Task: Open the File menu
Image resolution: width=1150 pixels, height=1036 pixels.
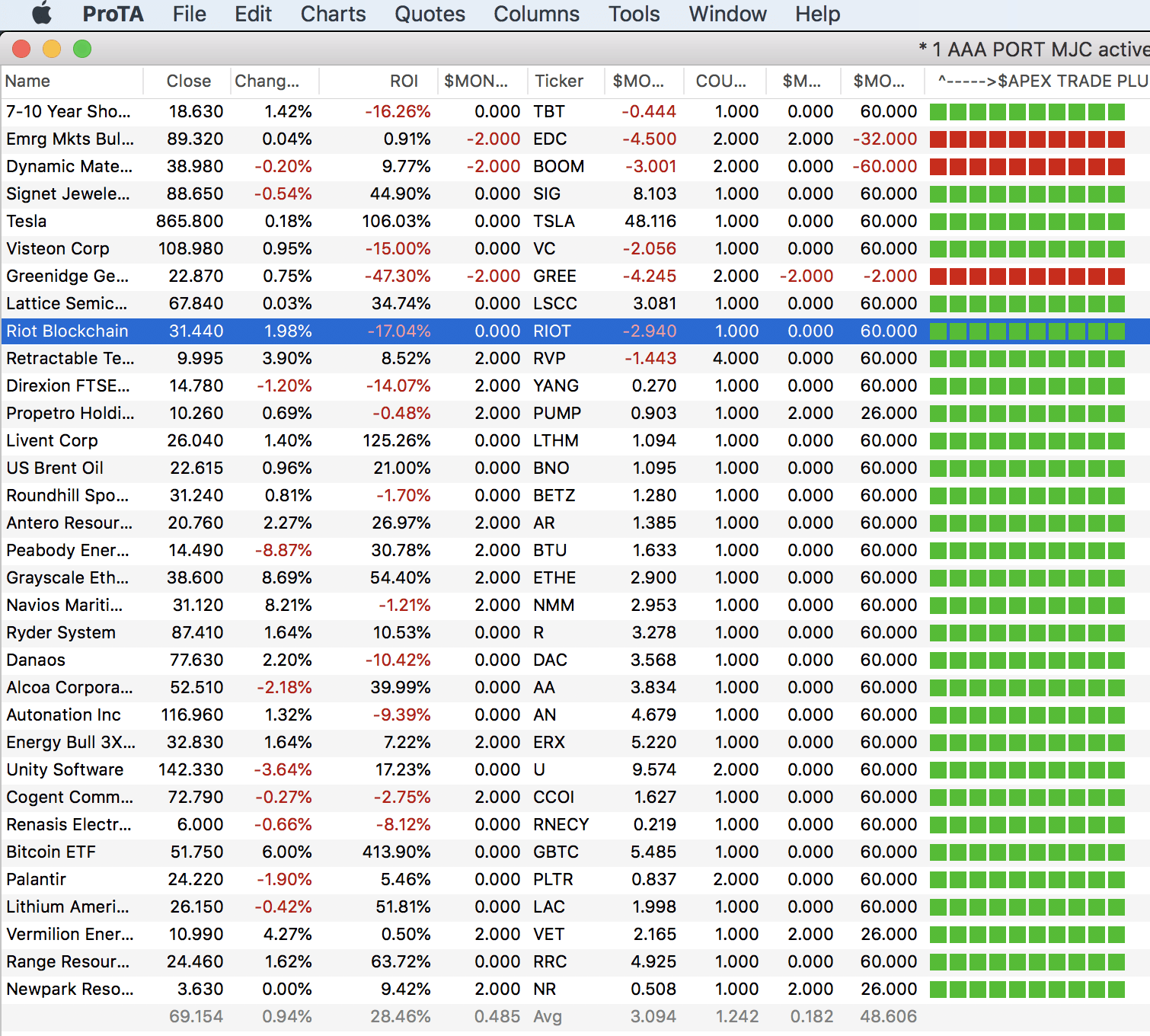Action: tap(190, 14)
